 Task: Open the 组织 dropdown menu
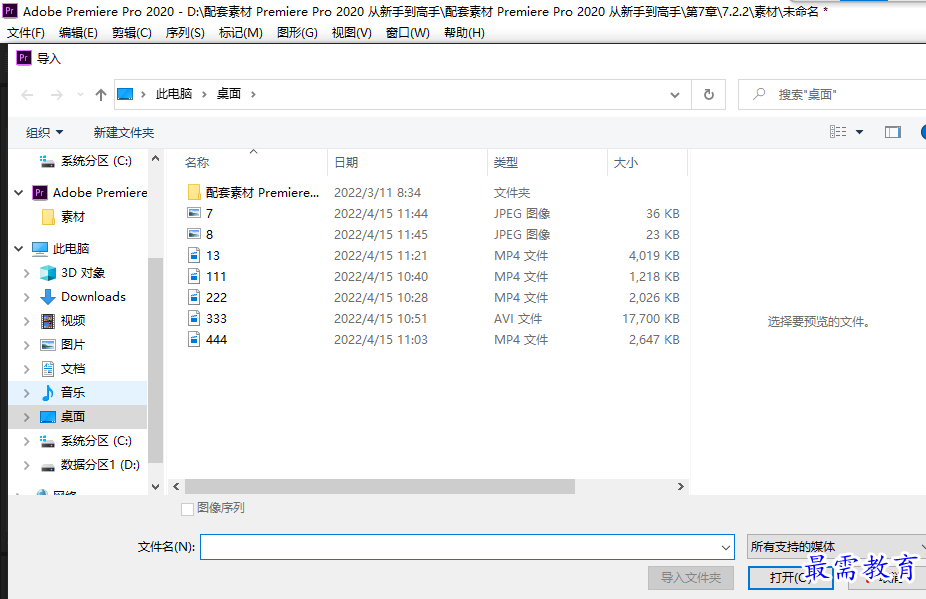point(44,132)
